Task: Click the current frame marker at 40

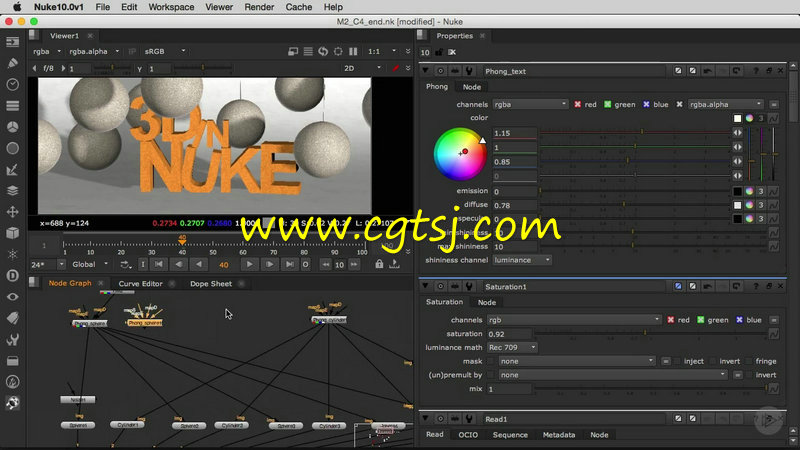Action: [x=182, y=239]
